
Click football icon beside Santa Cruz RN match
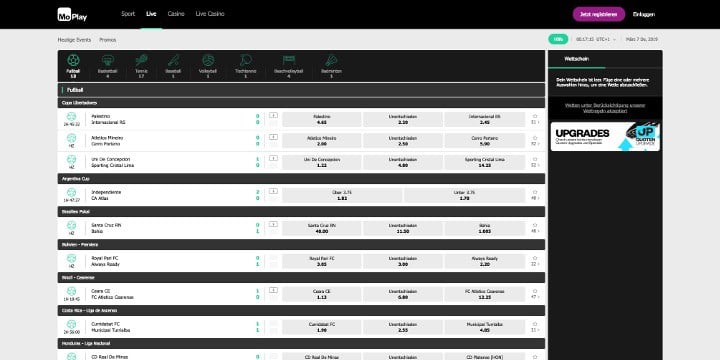coord(71,225)
